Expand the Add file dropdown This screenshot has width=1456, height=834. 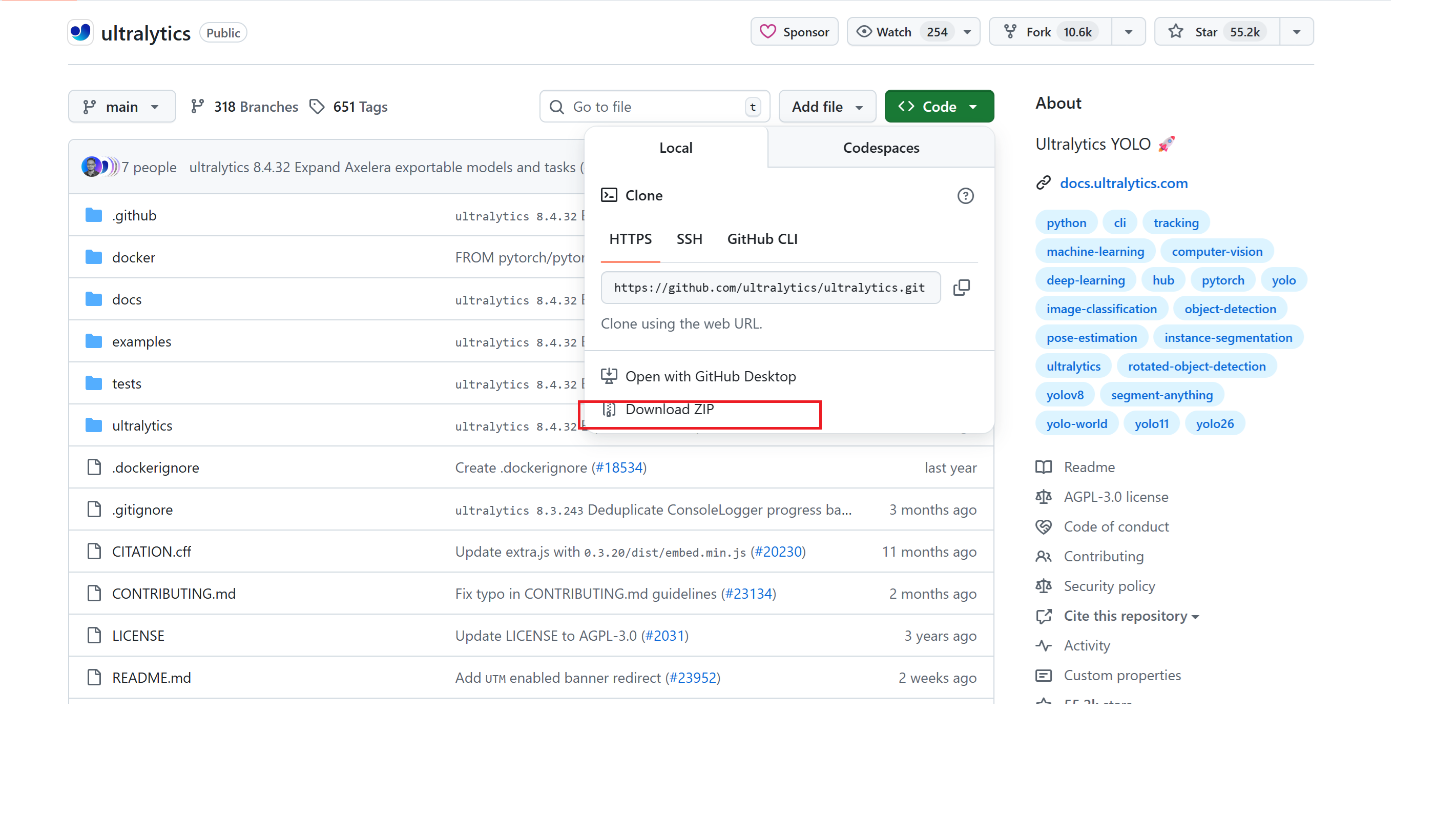pos(826,107)
